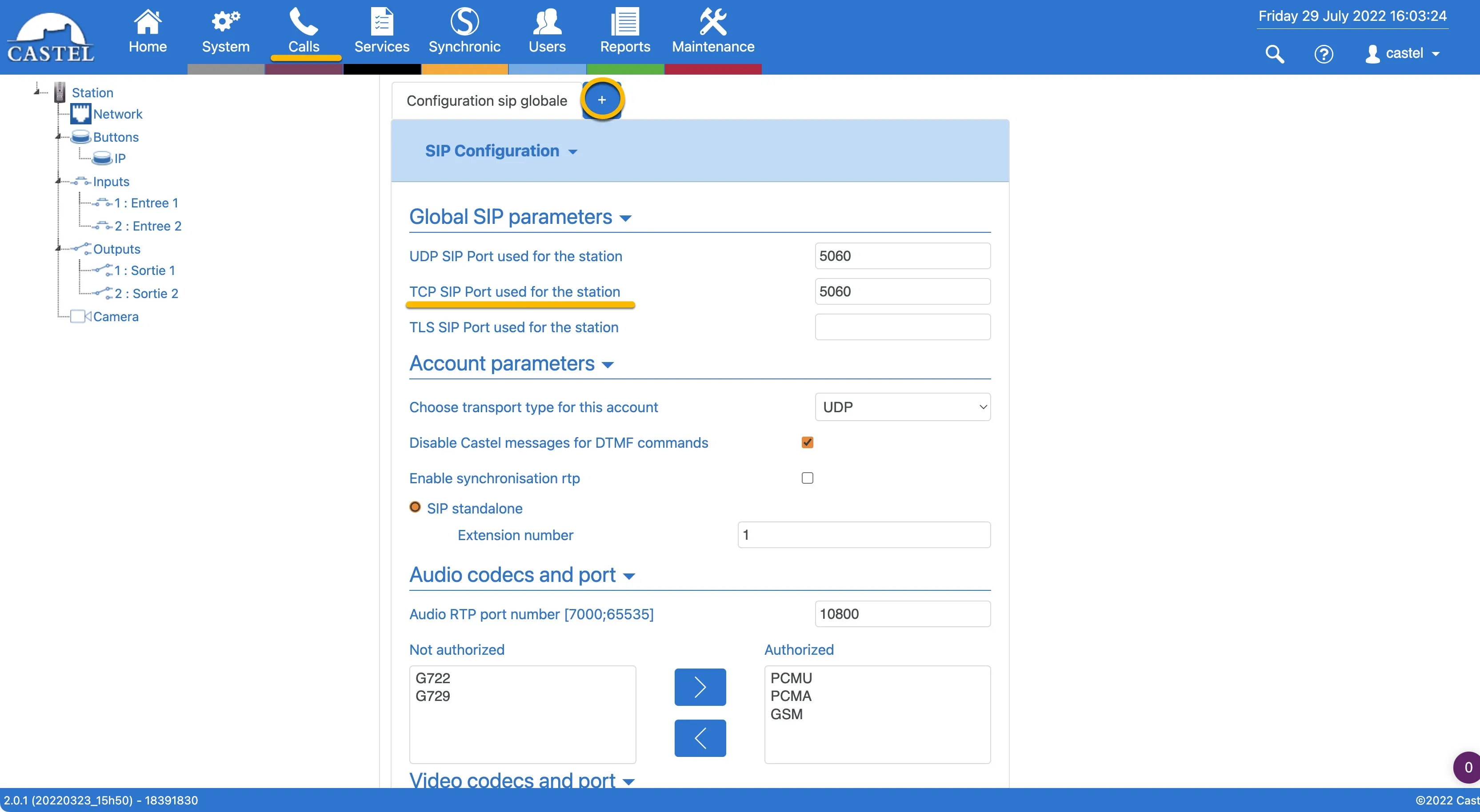Open the Reports menu icon

(x=625, y=32)
